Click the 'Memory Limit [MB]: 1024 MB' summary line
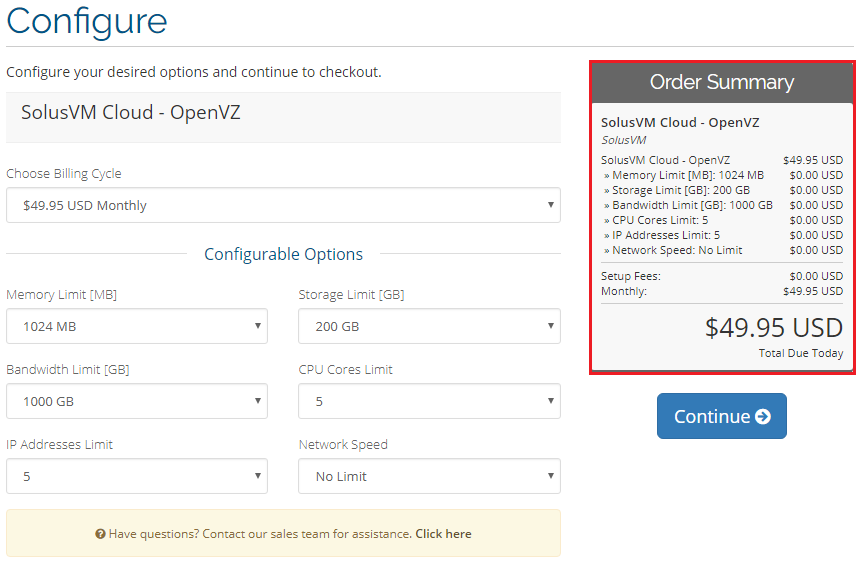The width and height of the screenshot is (866, 582). point(722,175)
